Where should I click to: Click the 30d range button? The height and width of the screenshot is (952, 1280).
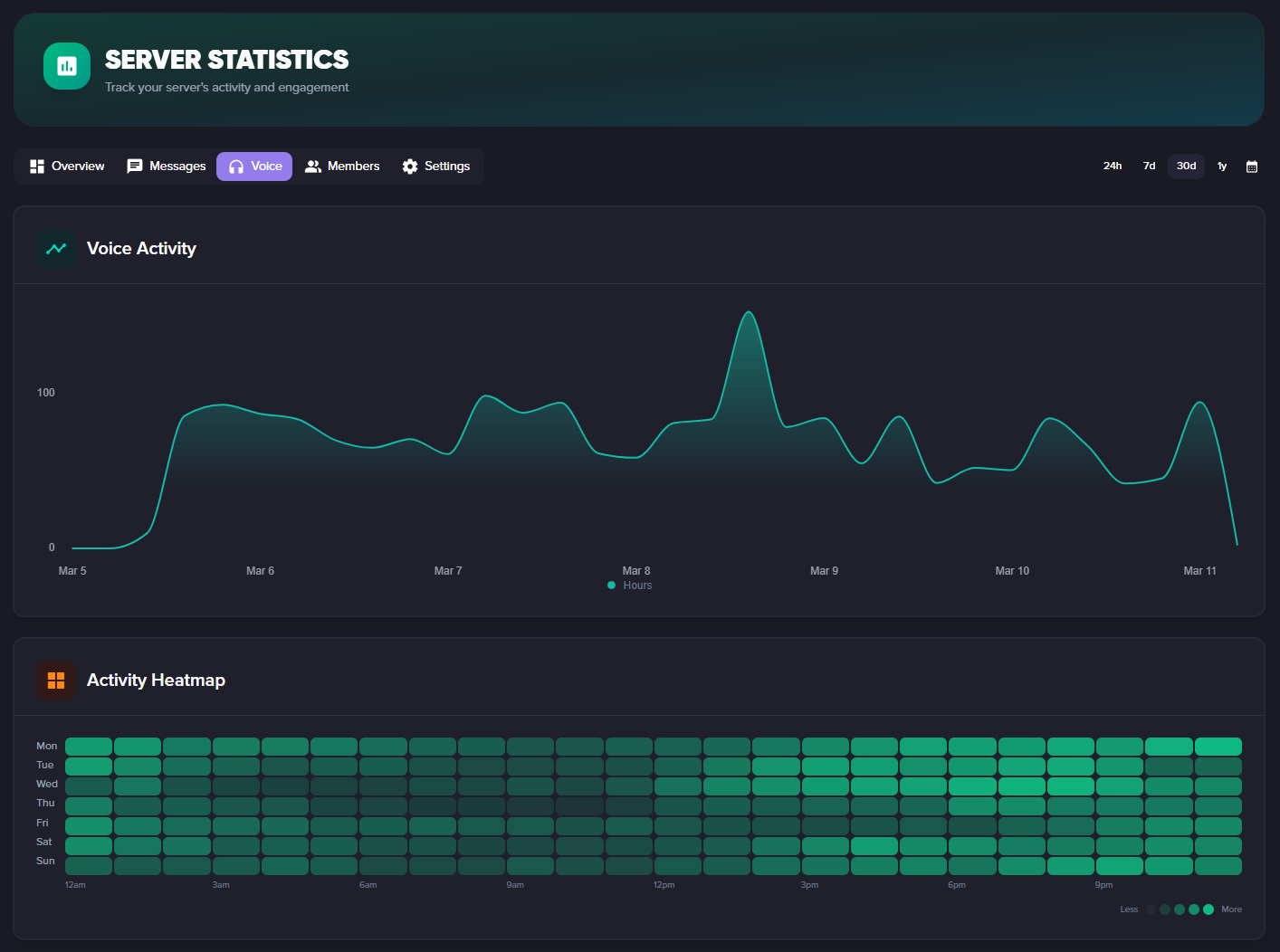1186,166
